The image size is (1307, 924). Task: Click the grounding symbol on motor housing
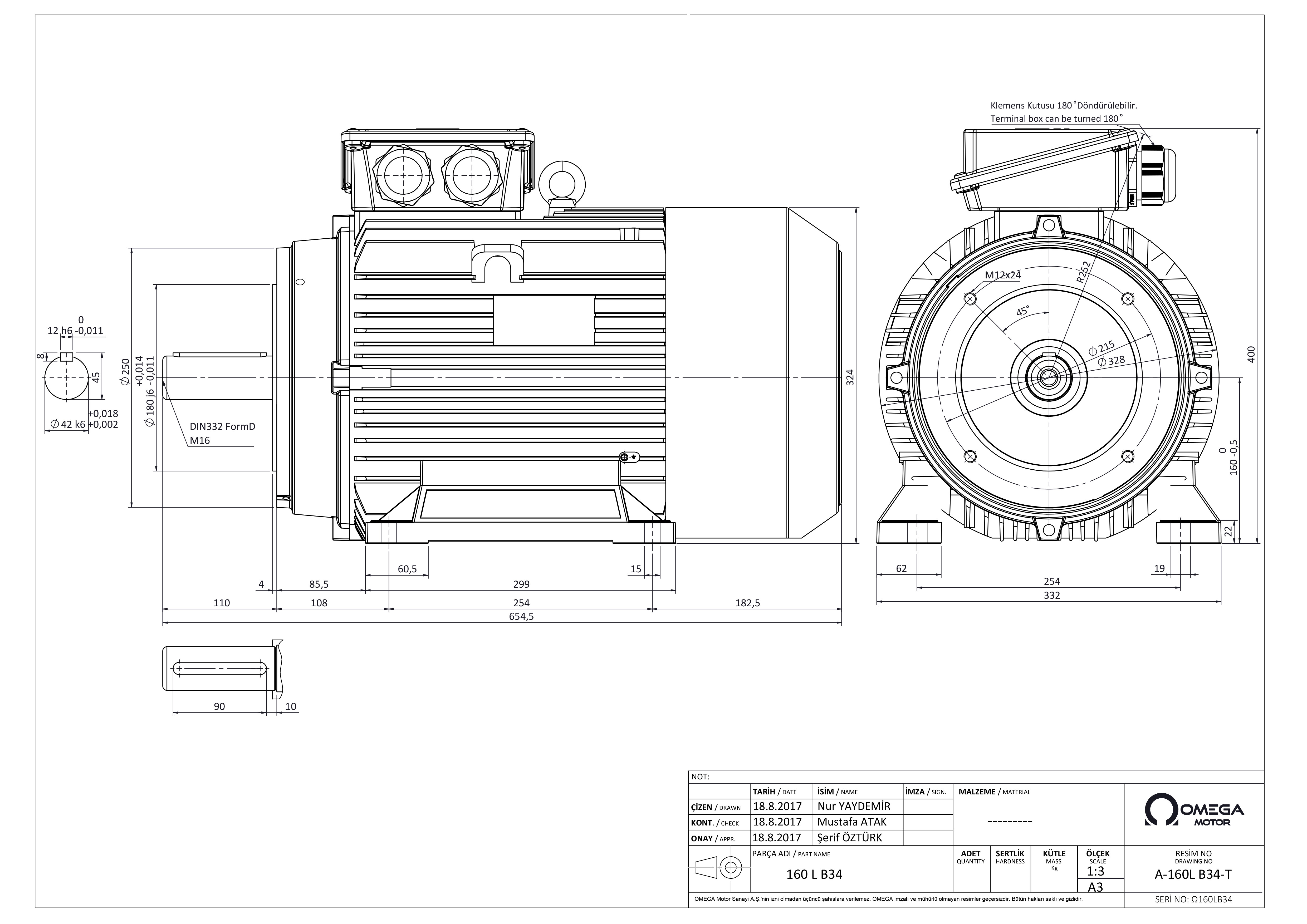click(630, 457)
